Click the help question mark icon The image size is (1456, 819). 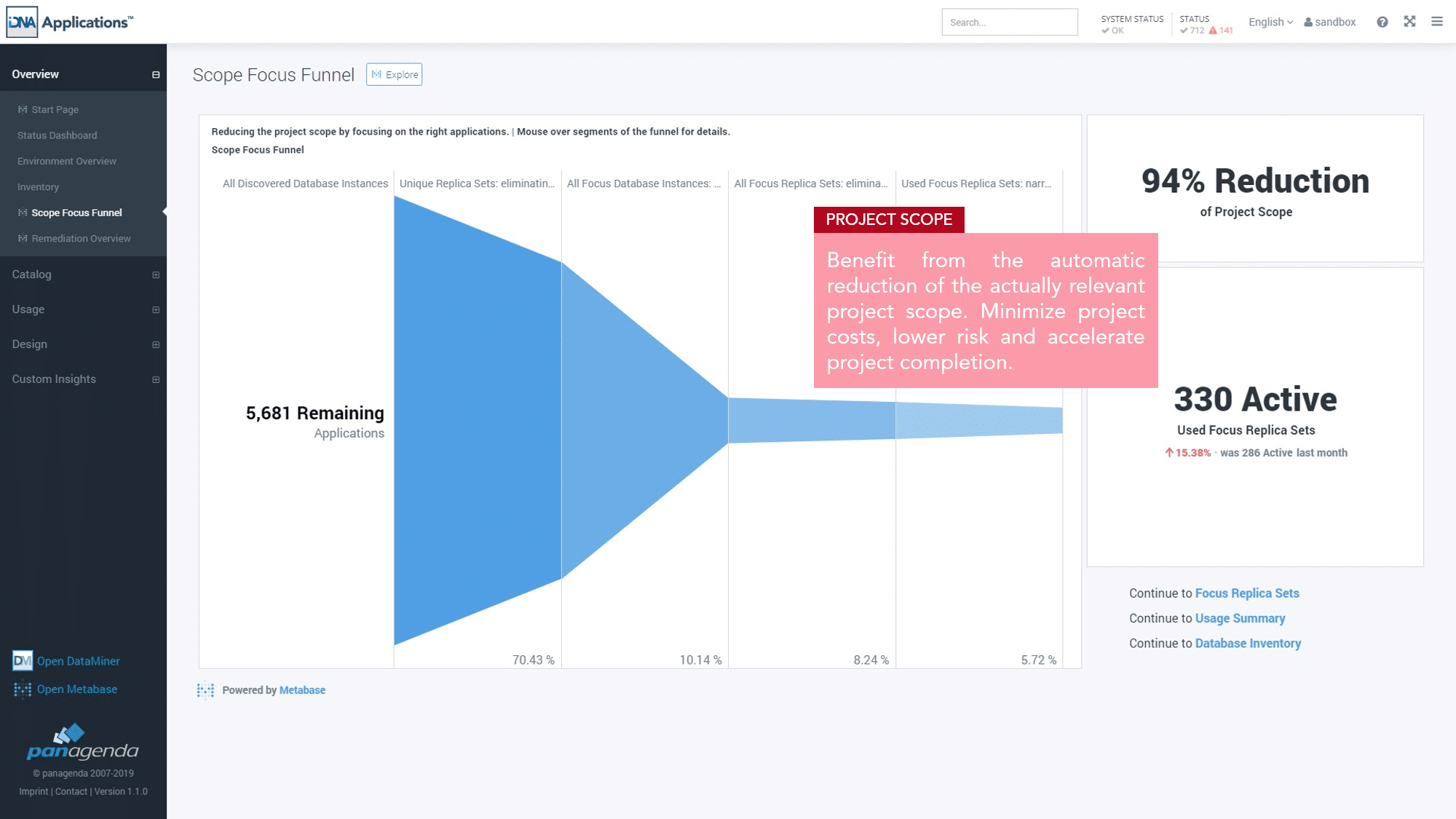(1382, 22)
